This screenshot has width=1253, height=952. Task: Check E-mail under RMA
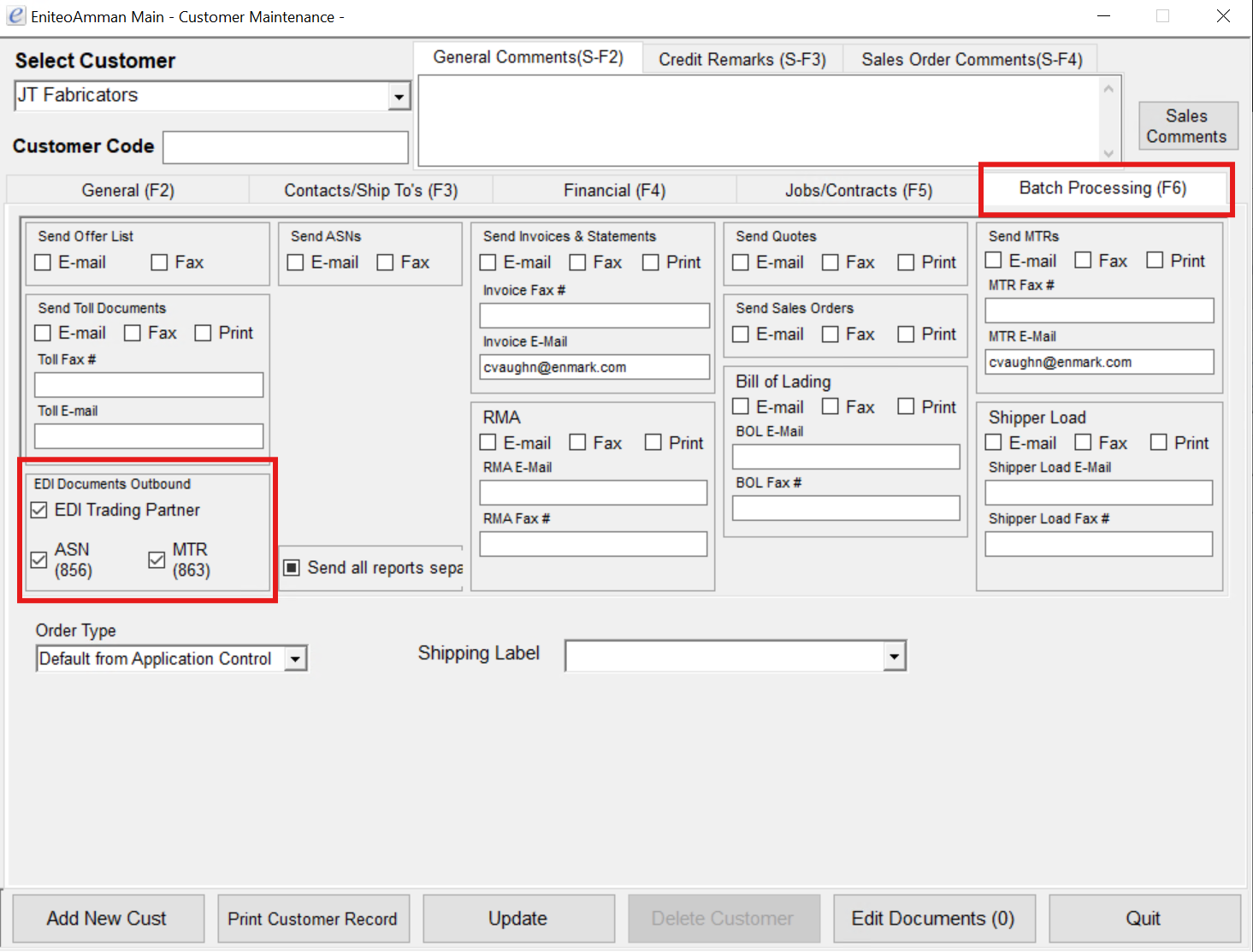(x=488, y=442)
